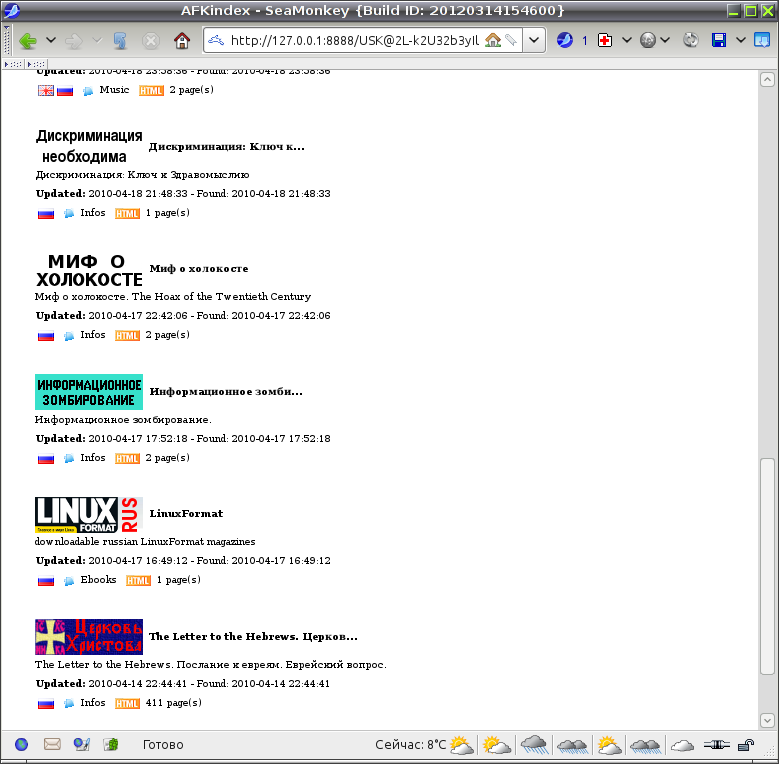Click the red cross toolbar icon
779x764 pixels.
pyautogui.click(x=605, y=40)
